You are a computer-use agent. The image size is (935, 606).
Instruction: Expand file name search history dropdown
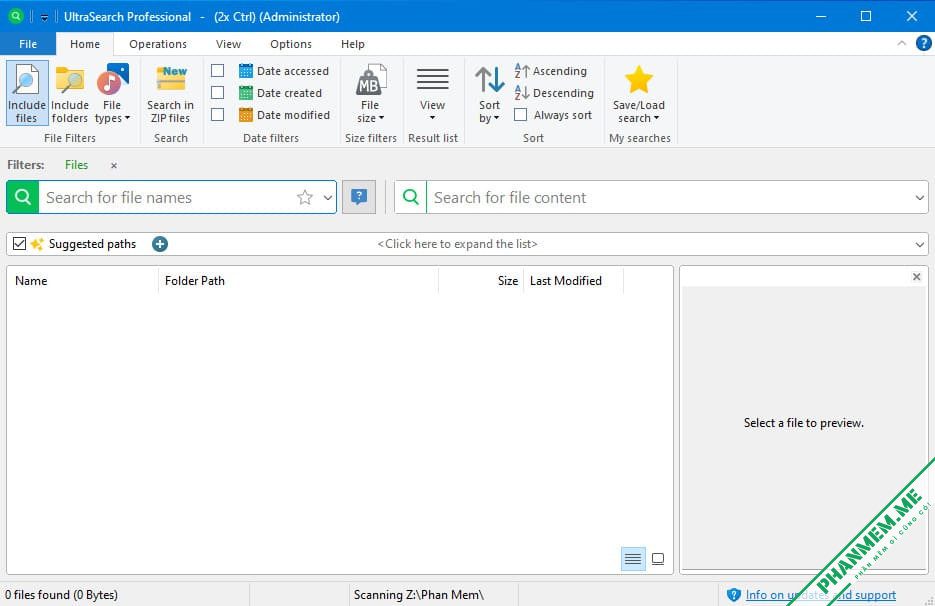[x=327, y=197]
